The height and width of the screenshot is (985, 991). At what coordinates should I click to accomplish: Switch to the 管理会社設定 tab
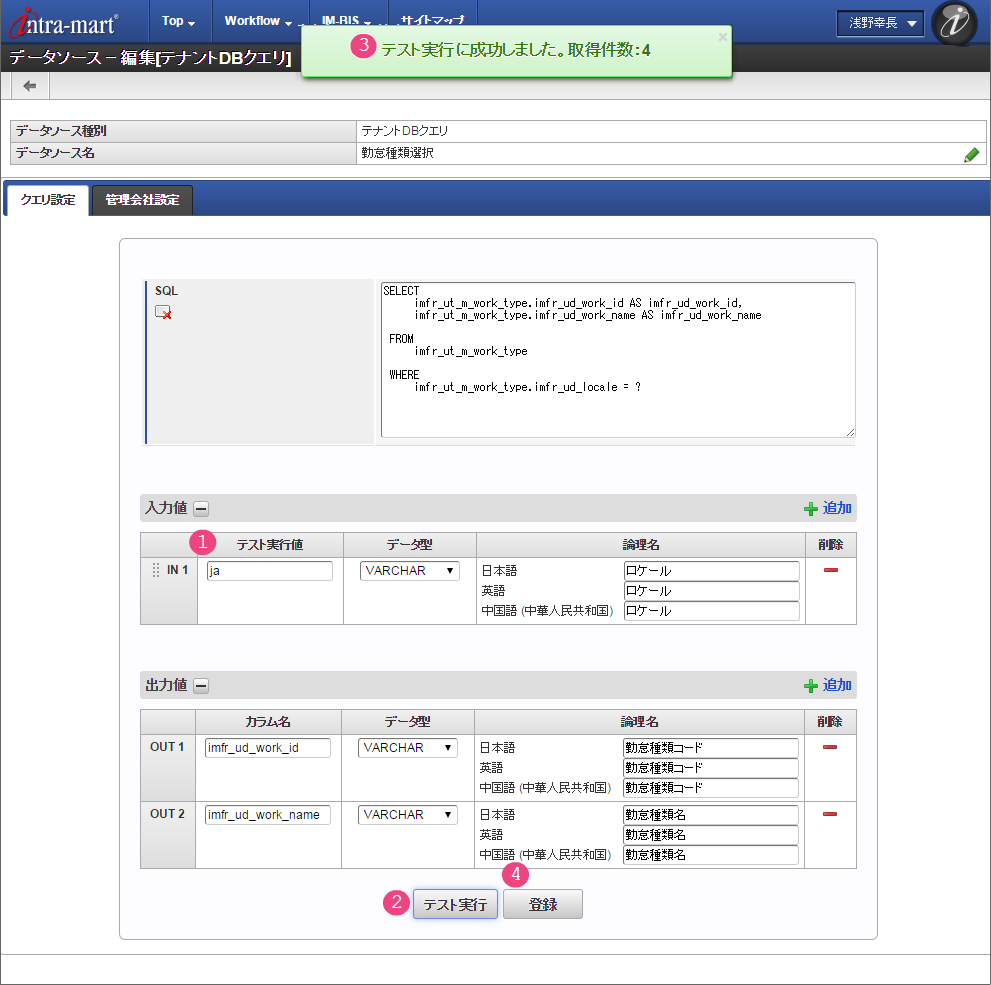point(142,200)
